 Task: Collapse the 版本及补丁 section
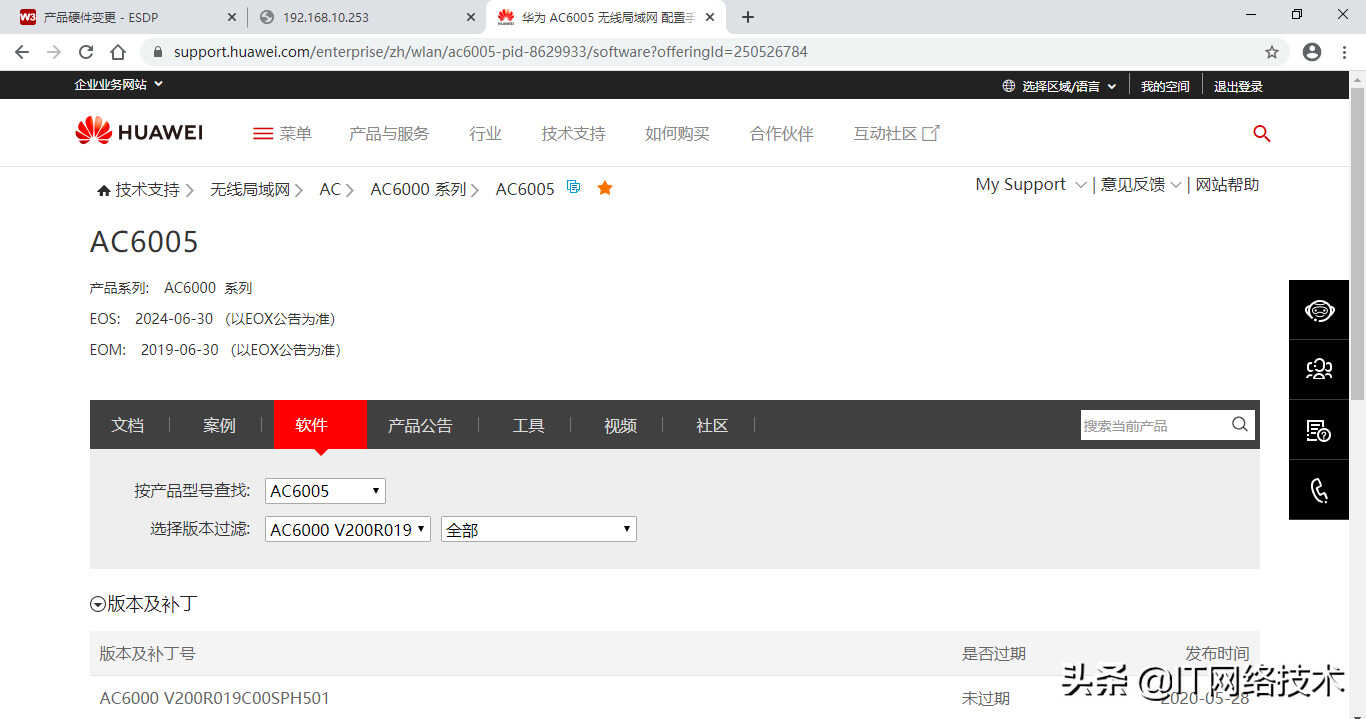click(x=98, y=604)
